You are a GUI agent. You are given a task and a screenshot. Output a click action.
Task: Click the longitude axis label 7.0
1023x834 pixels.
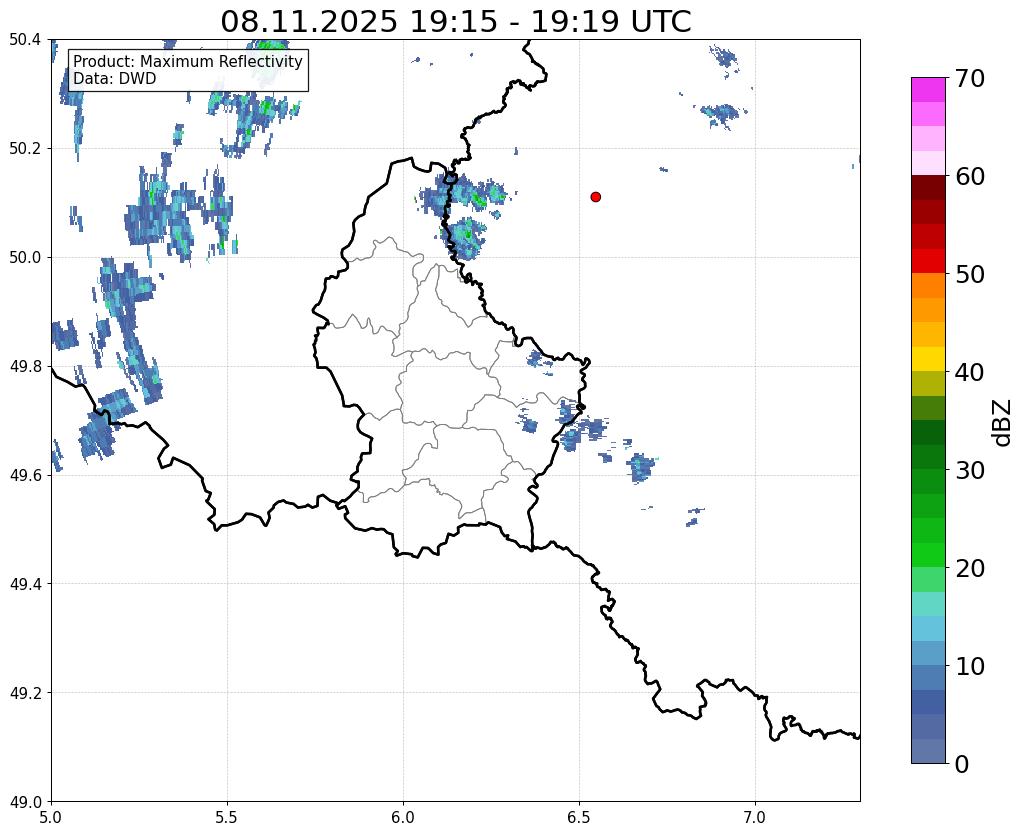tap(756, 818)
